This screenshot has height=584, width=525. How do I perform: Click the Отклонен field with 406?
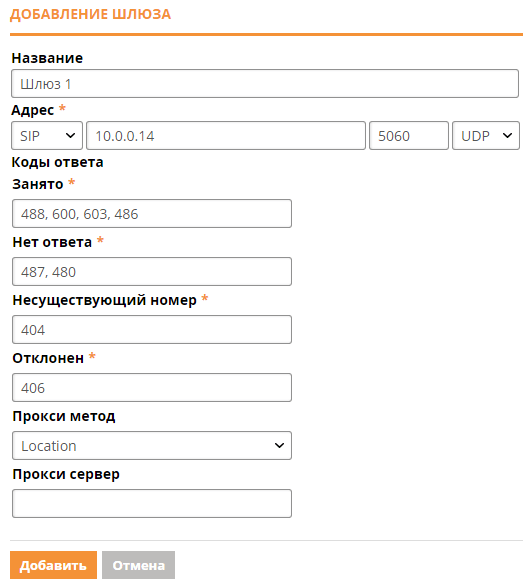tap(152, 388)
